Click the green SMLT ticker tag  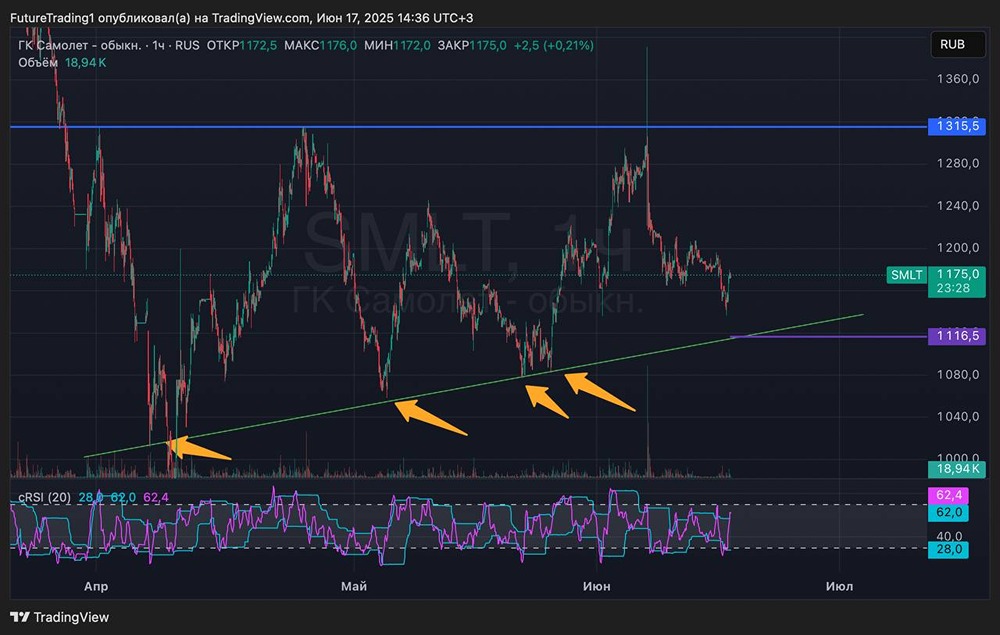(906, 275)
